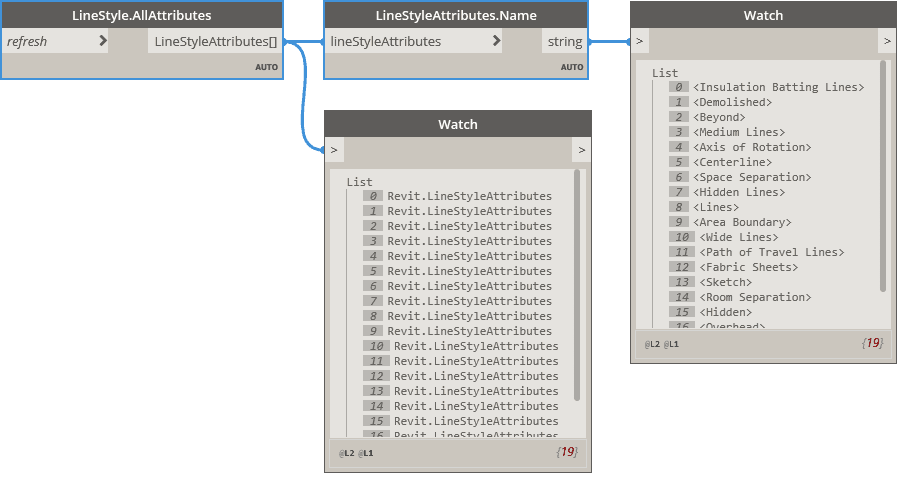Collapse the List header in the names Watch
The height and width of the screenshot is (477, 897).
point(665,73)
